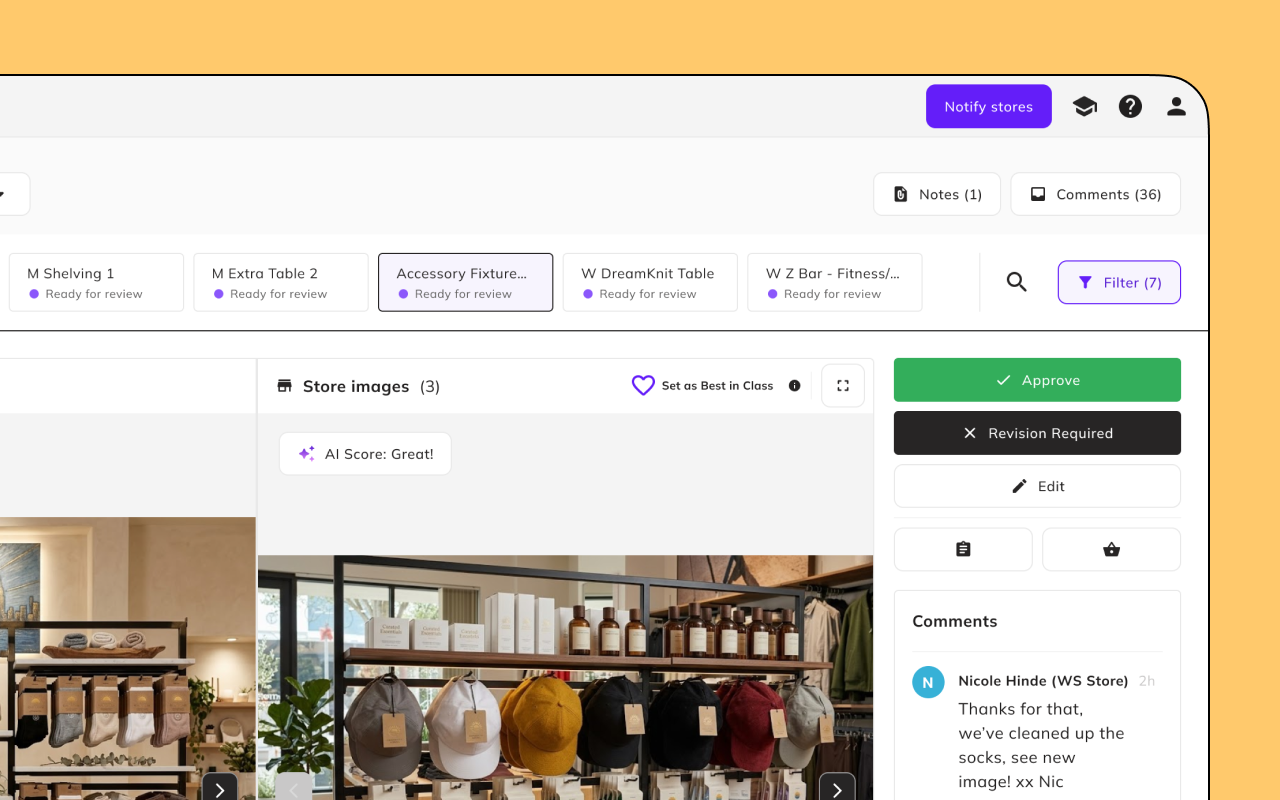The width and height of the screenshot is (1280, 800).
Task: Select the W Z Bar - Fitness tab
Action: pos(834,282)
